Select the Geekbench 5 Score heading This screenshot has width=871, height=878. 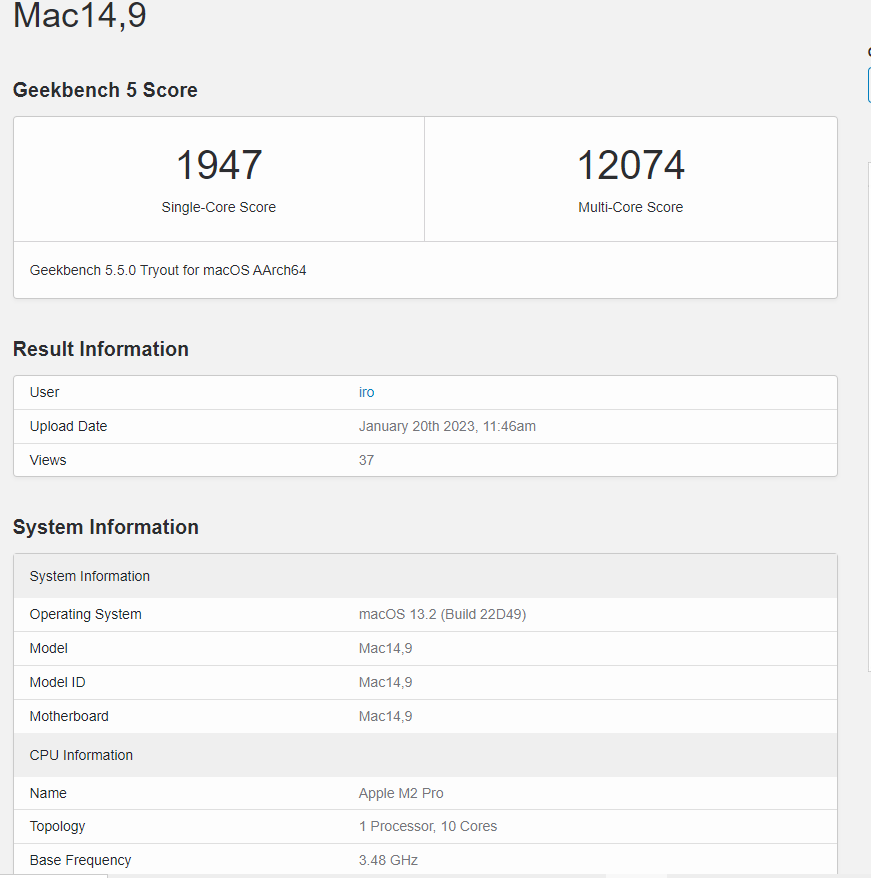point(105,90)
